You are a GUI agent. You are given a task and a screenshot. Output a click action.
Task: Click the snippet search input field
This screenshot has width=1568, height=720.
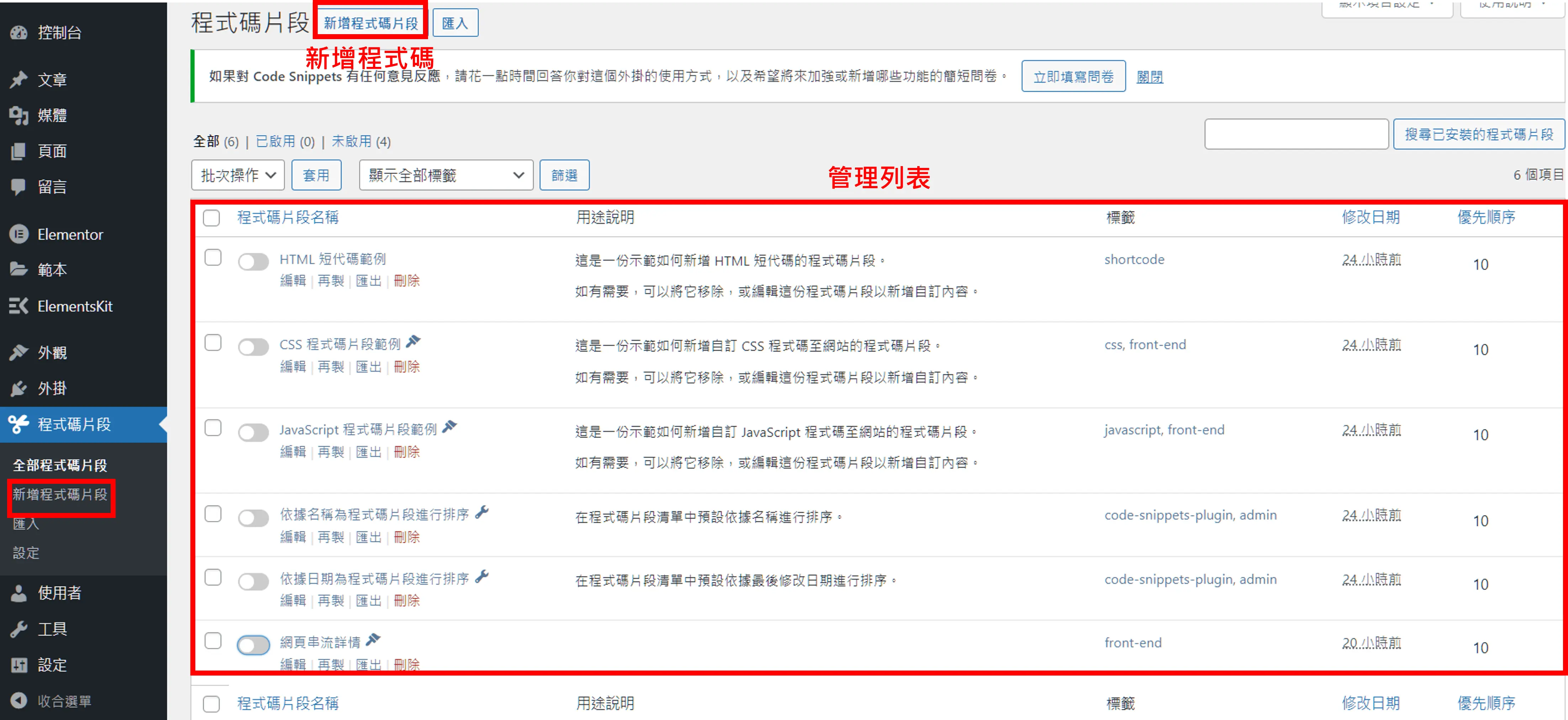pos(1296,134)
